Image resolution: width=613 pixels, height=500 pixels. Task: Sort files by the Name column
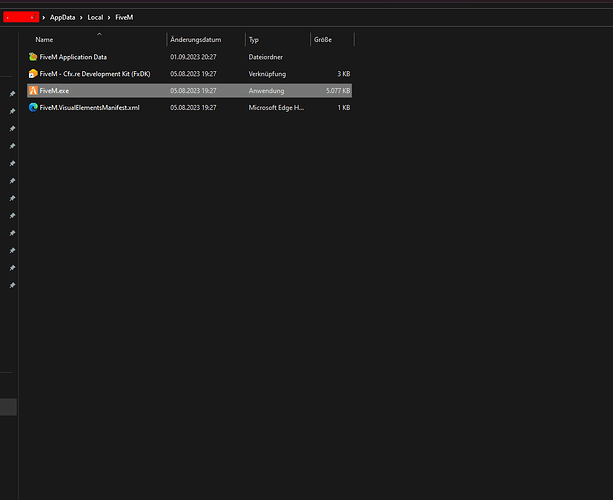[x=45, y=40]
